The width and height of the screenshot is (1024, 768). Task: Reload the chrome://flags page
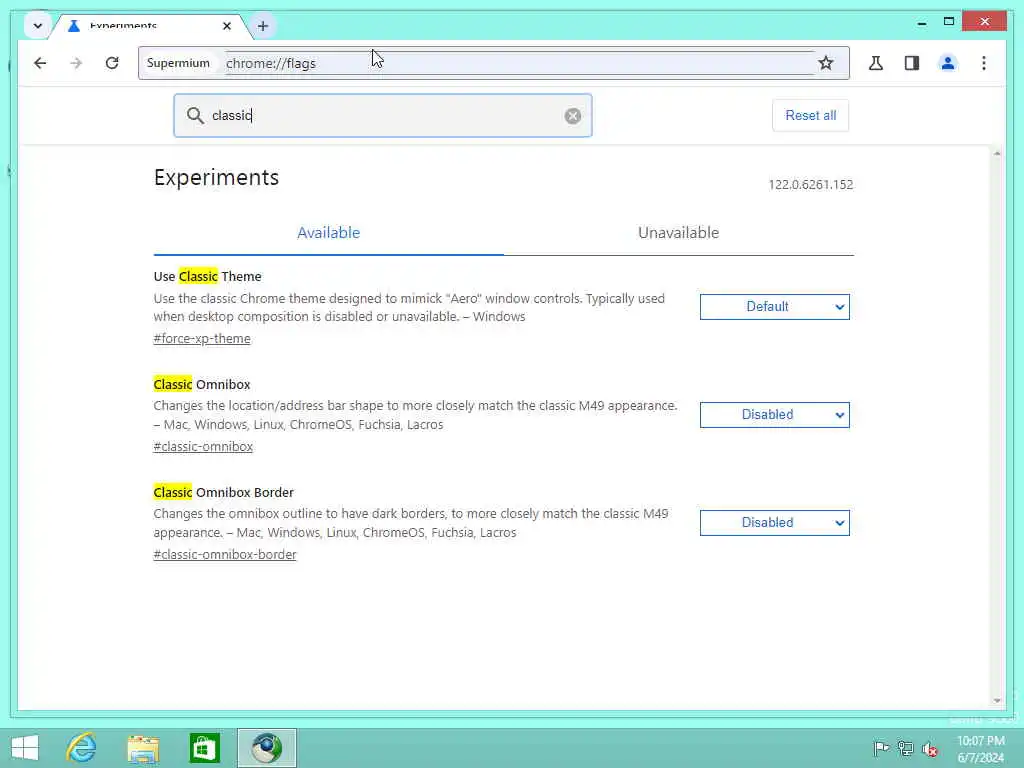[x=112, y=63]
